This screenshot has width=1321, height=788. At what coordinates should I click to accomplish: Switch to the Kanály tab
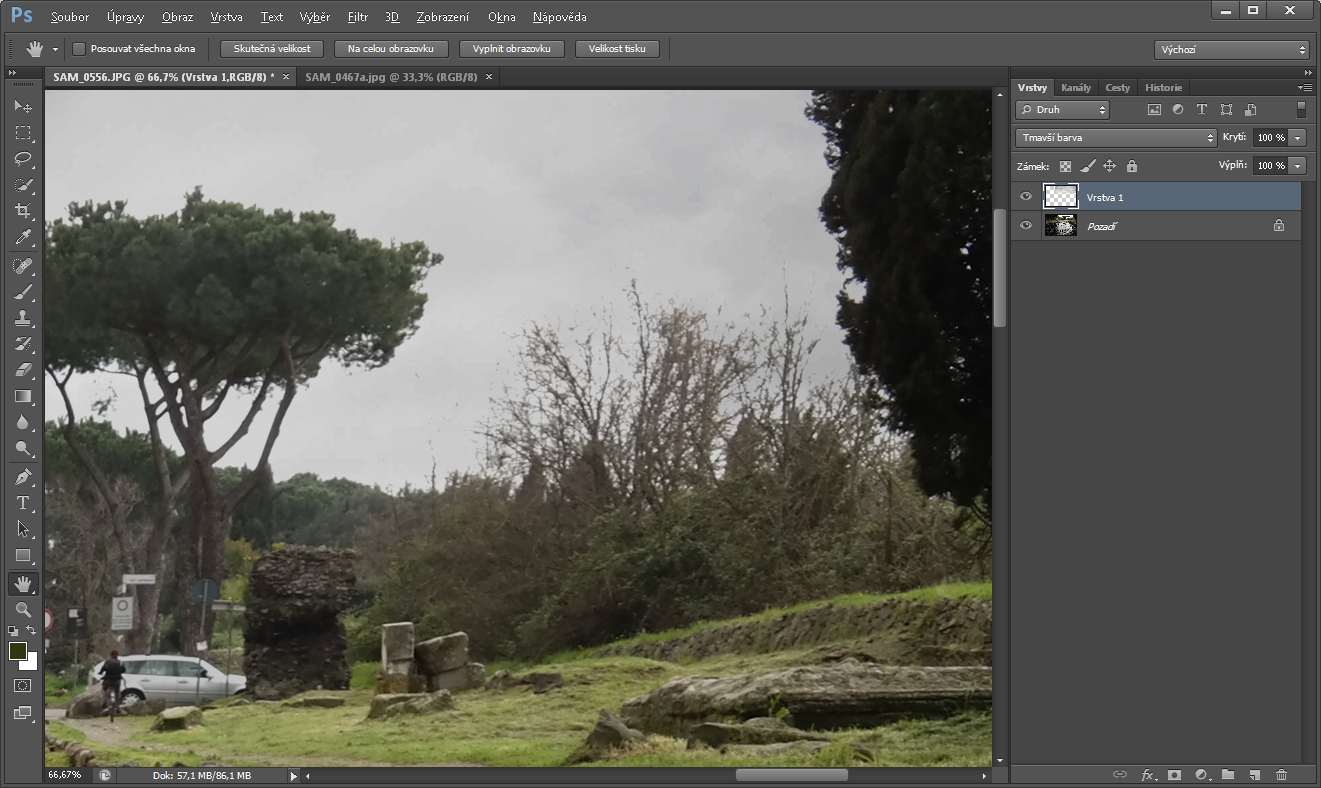(1075, 88)
